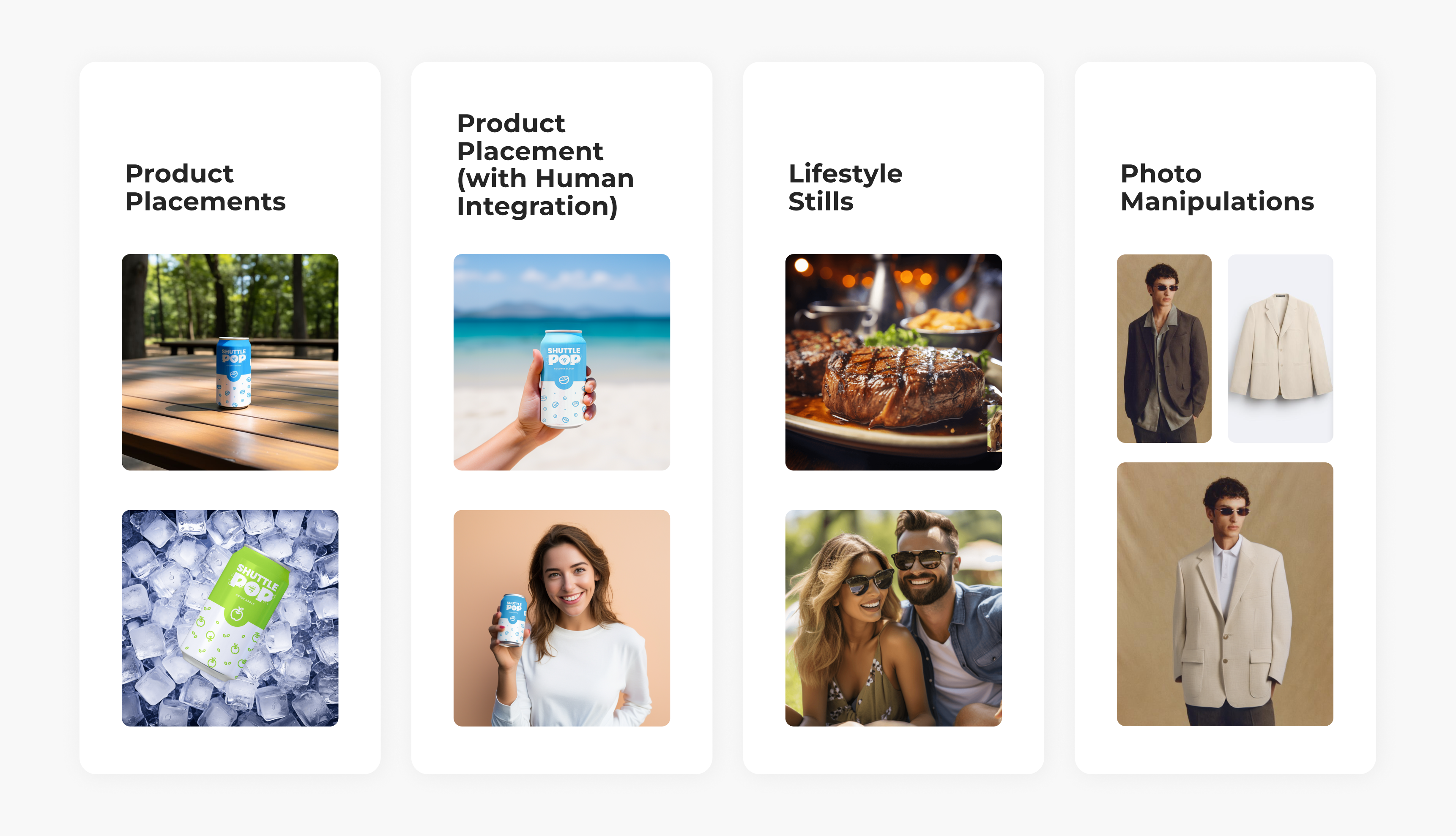Open the forest picnic table can image
The image size is (1456, 836).
tap(230, 362)
